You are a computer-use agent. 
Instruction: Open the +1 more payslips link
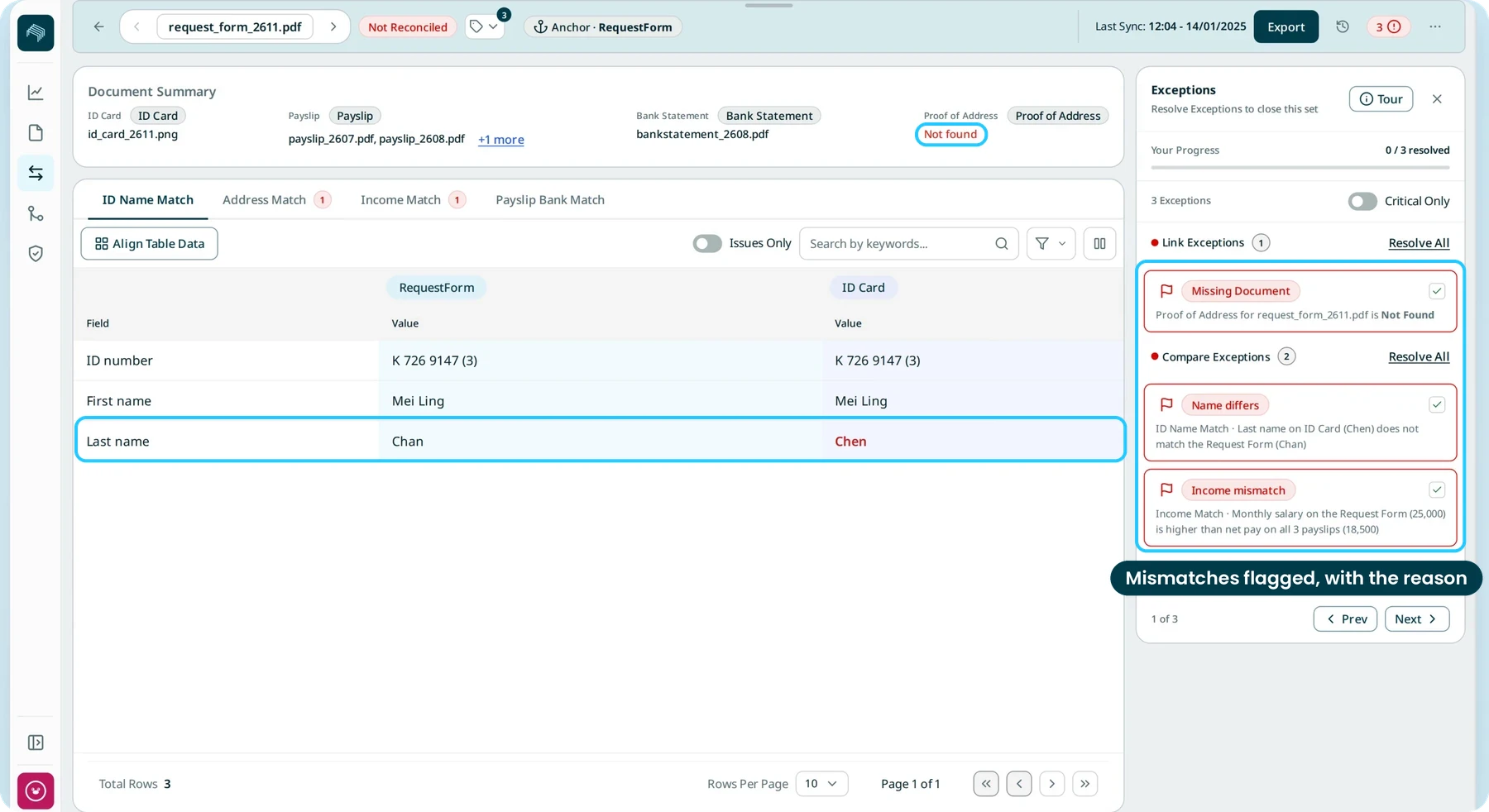[501, 140]
